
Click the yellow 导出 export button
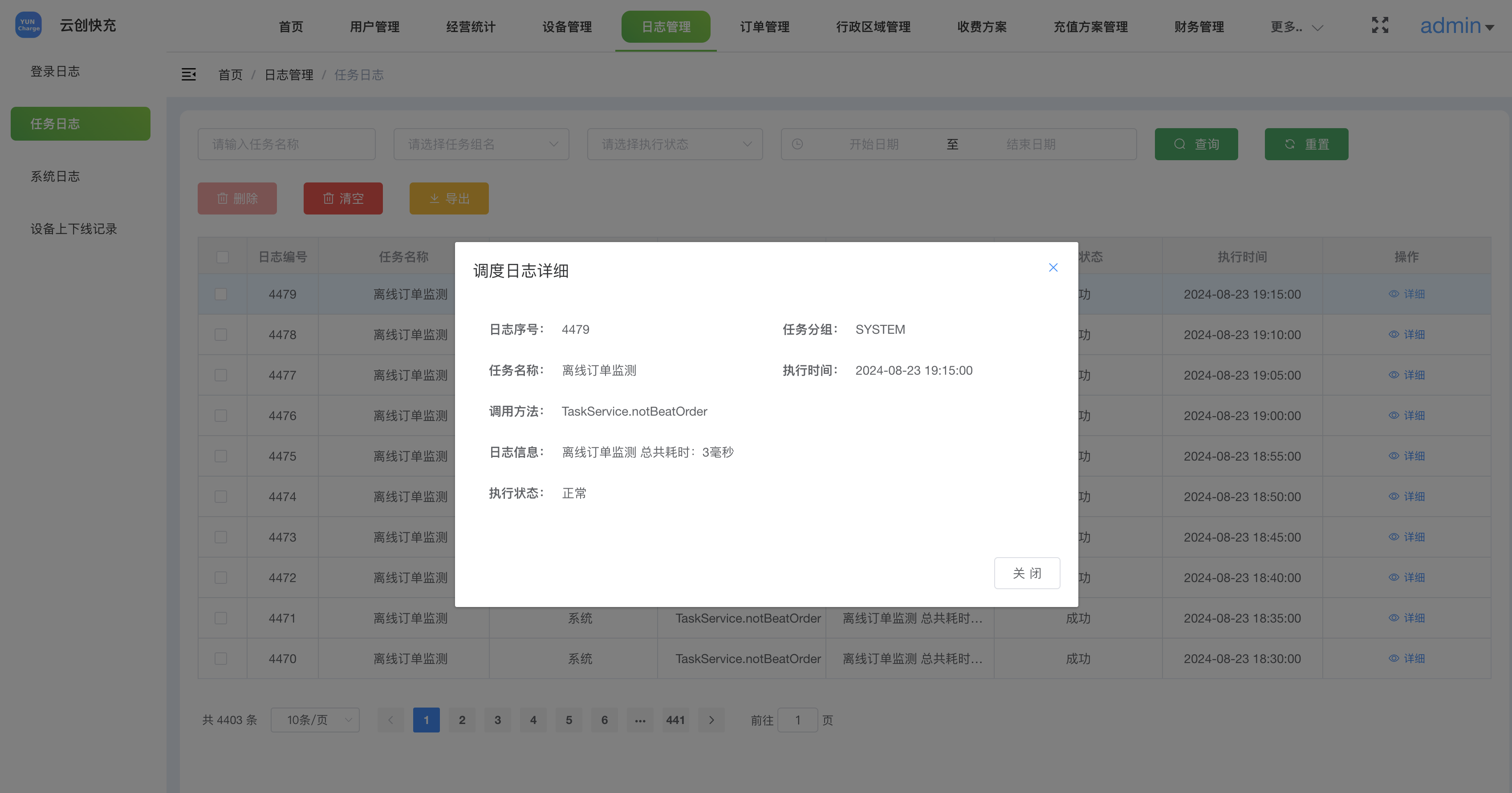pyautogui.click(x=449, y=198)
